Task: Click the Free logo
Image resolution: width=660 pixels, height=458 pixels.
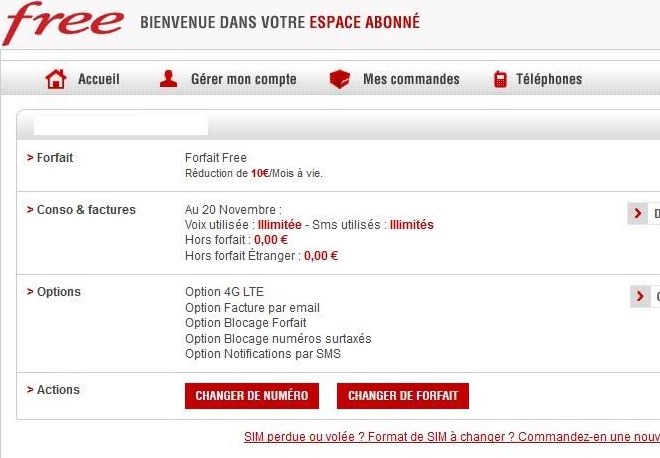Action: click(62, 23)
